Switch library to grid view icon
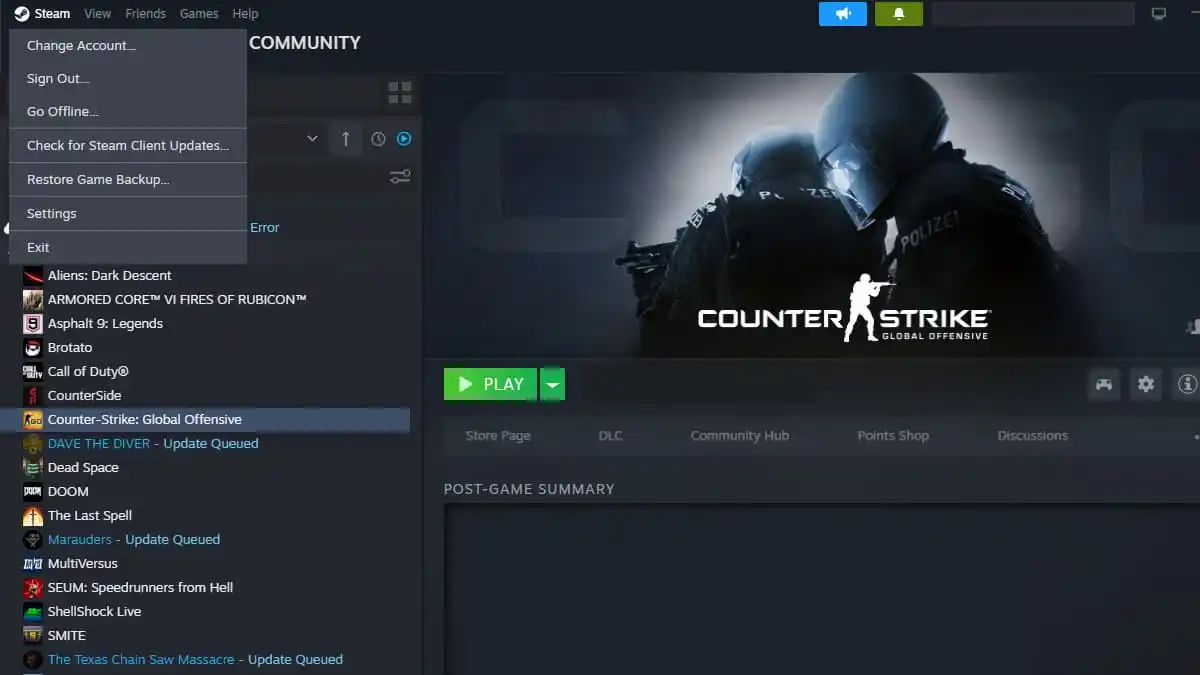Screen dimensions: 1200x675 (399, 92)
